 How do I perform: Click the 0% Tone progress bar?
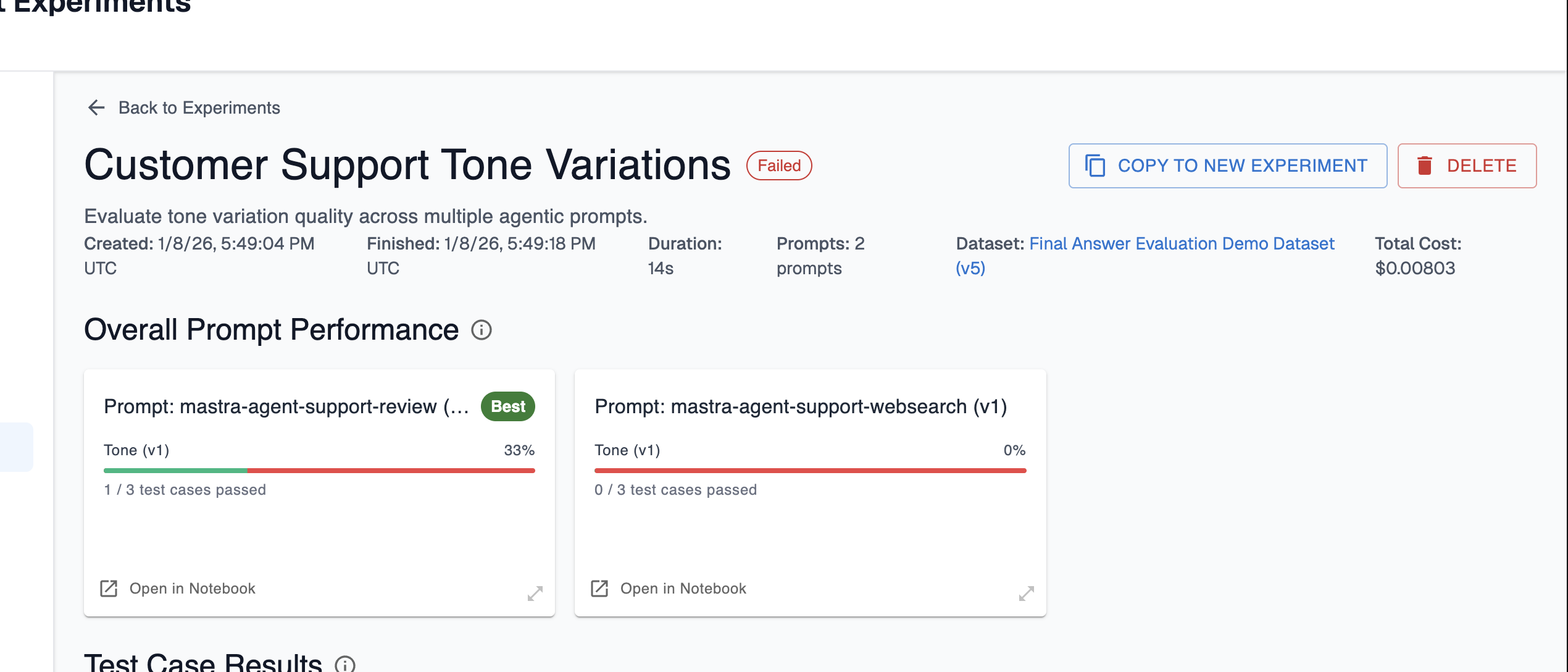pos(810,471)
